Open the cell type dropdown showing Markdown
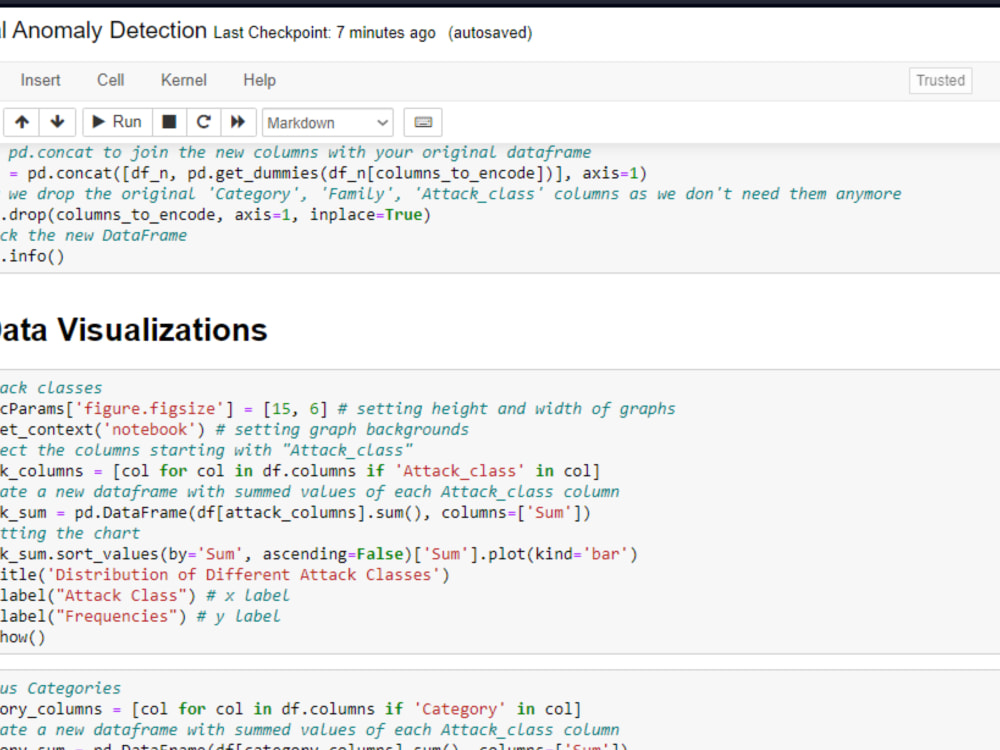Image resolution: width=1000 pixels, height=750 pixels. pyautogui.click(x=327, y=122)
